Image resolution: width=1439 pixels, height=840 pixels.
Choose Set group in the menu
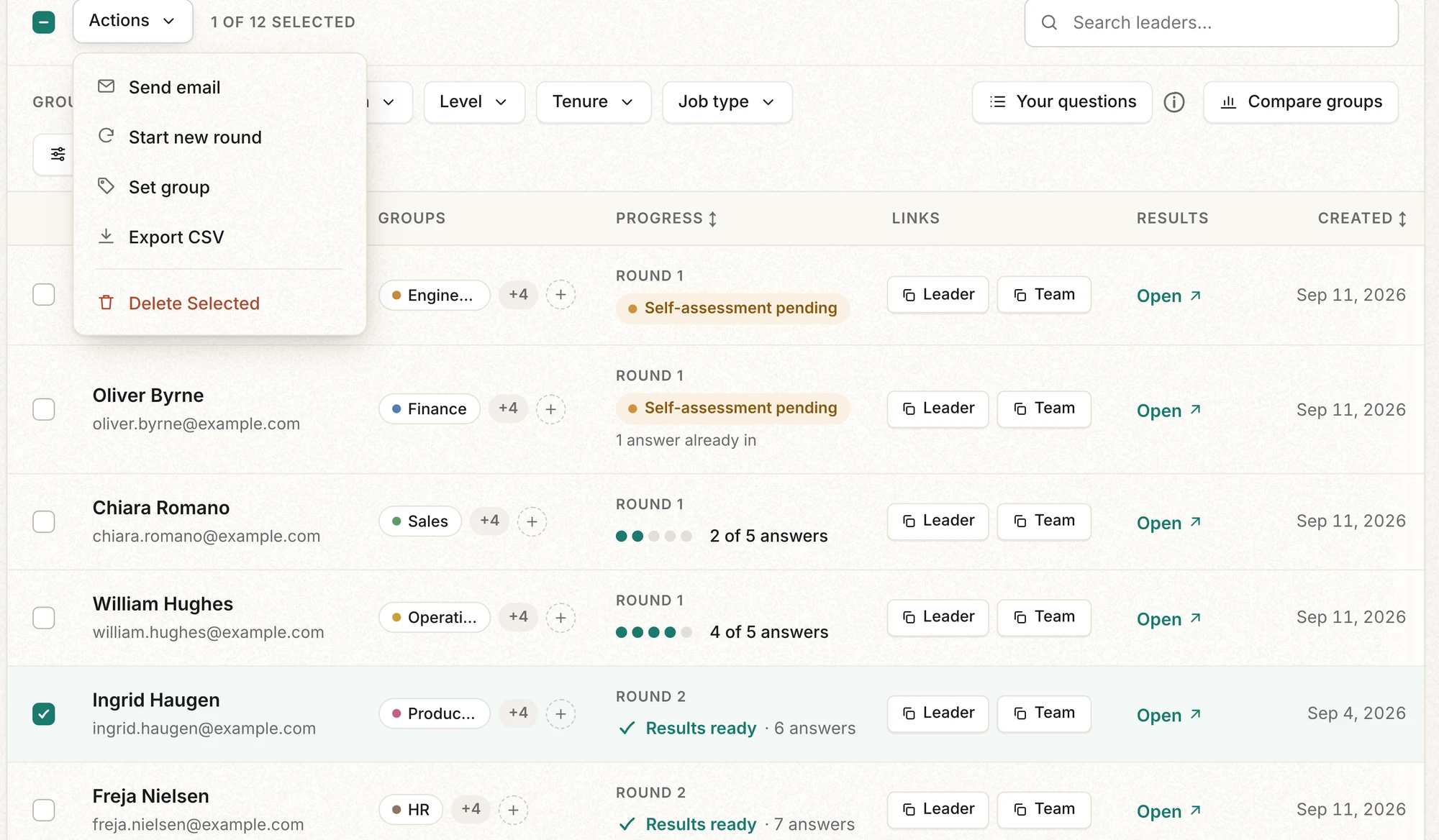pos(219,188)
